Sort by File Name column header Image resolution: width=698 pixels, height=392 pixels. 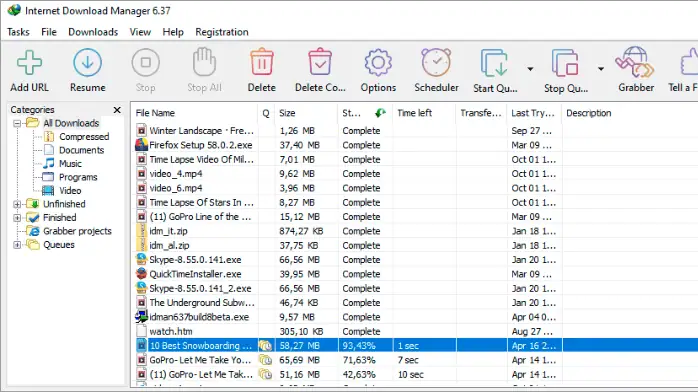(x=195, y=113)
